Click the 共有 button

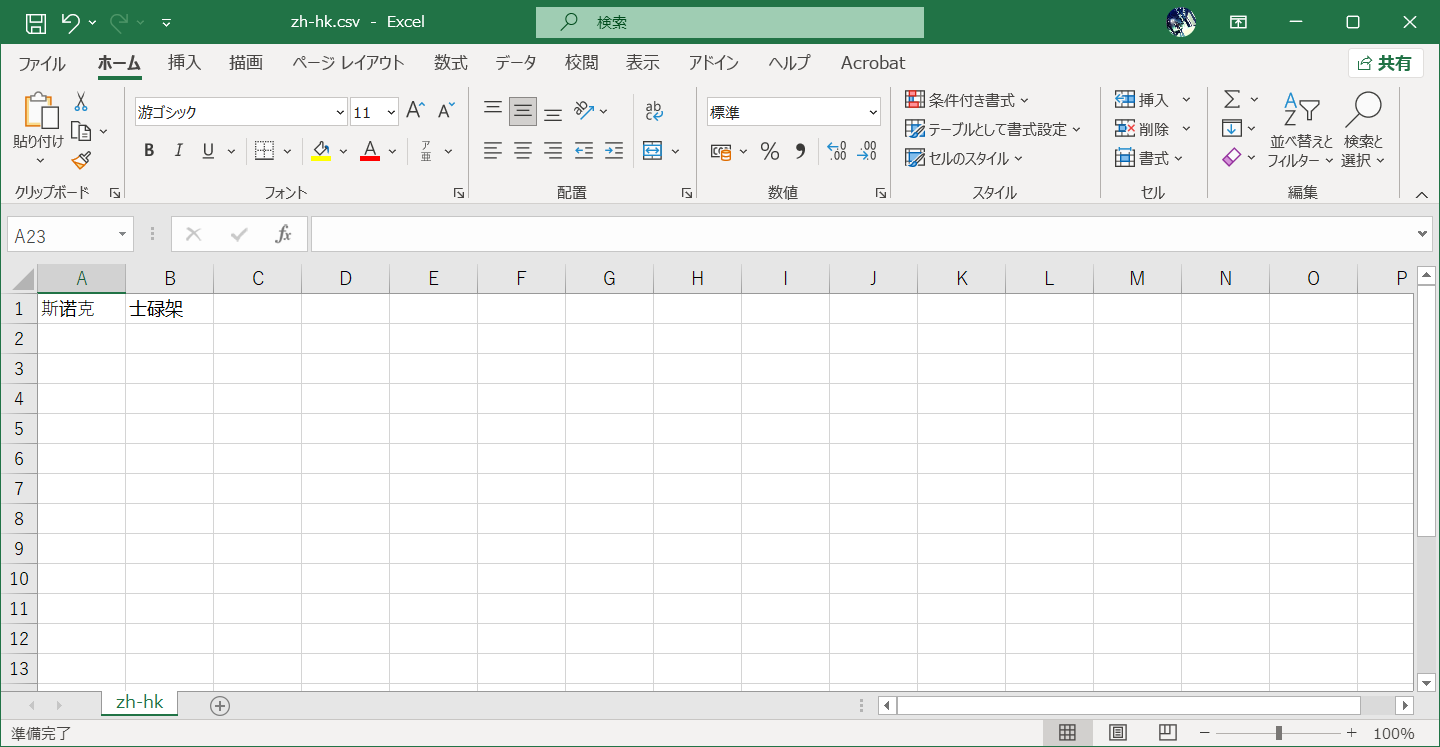[x=1386, y=62]
